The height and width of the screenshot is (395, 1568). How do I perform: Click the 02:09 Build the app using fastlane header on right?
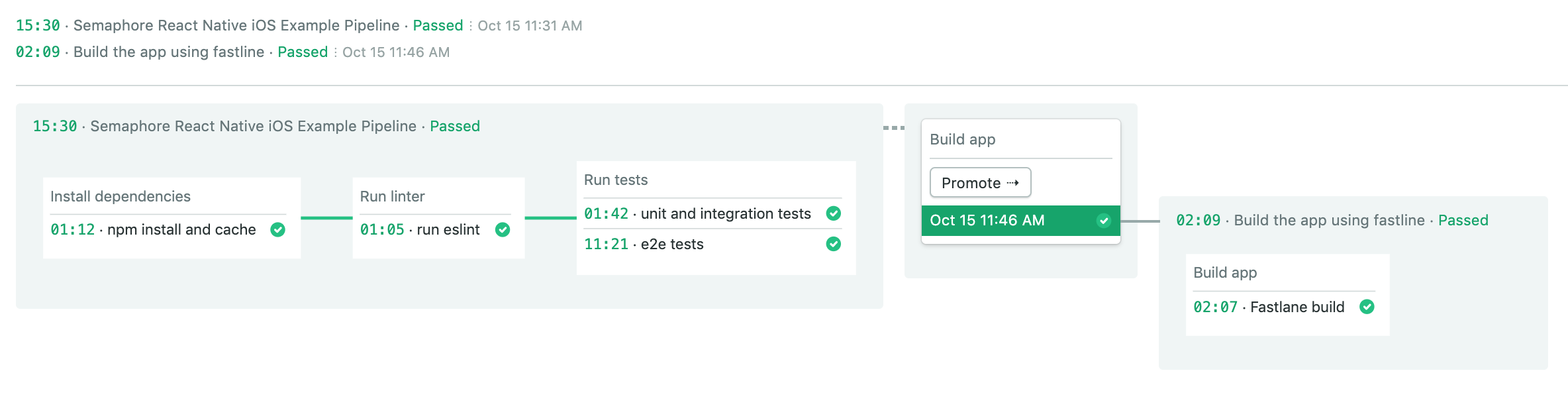click(x=1328, y=221)
